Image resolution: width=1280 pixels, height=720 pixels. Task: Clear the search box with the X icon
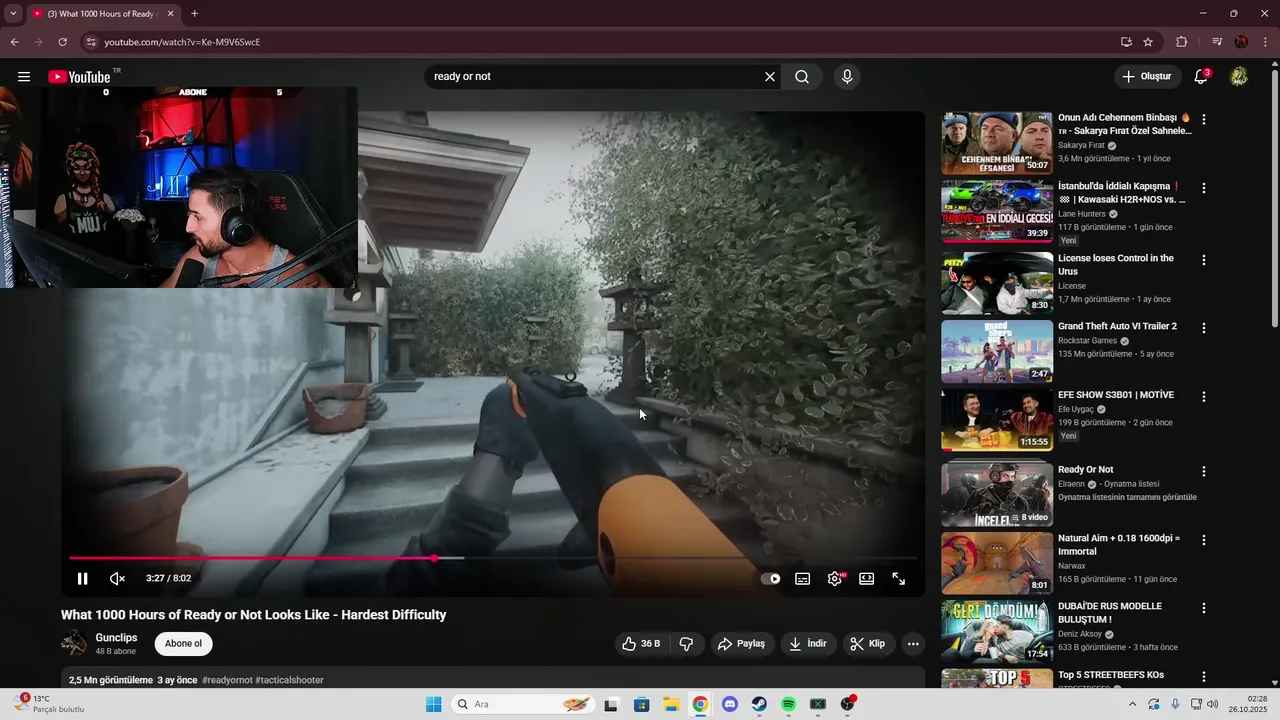770,77
